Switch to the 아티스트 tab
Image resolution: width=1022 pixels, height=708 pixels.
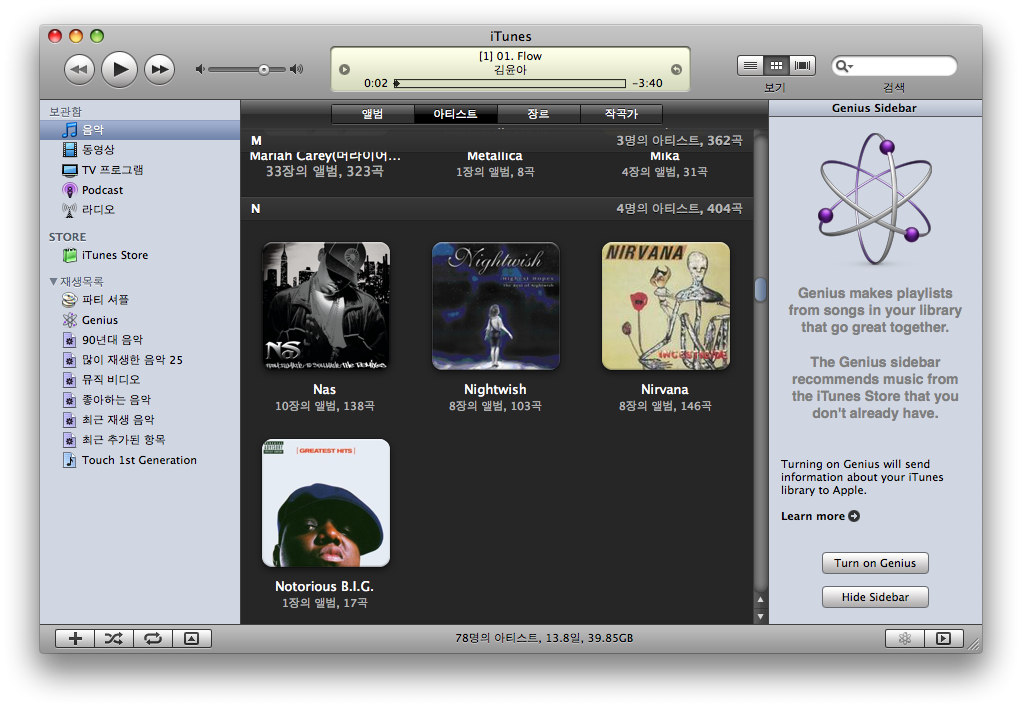pos(456,113)
